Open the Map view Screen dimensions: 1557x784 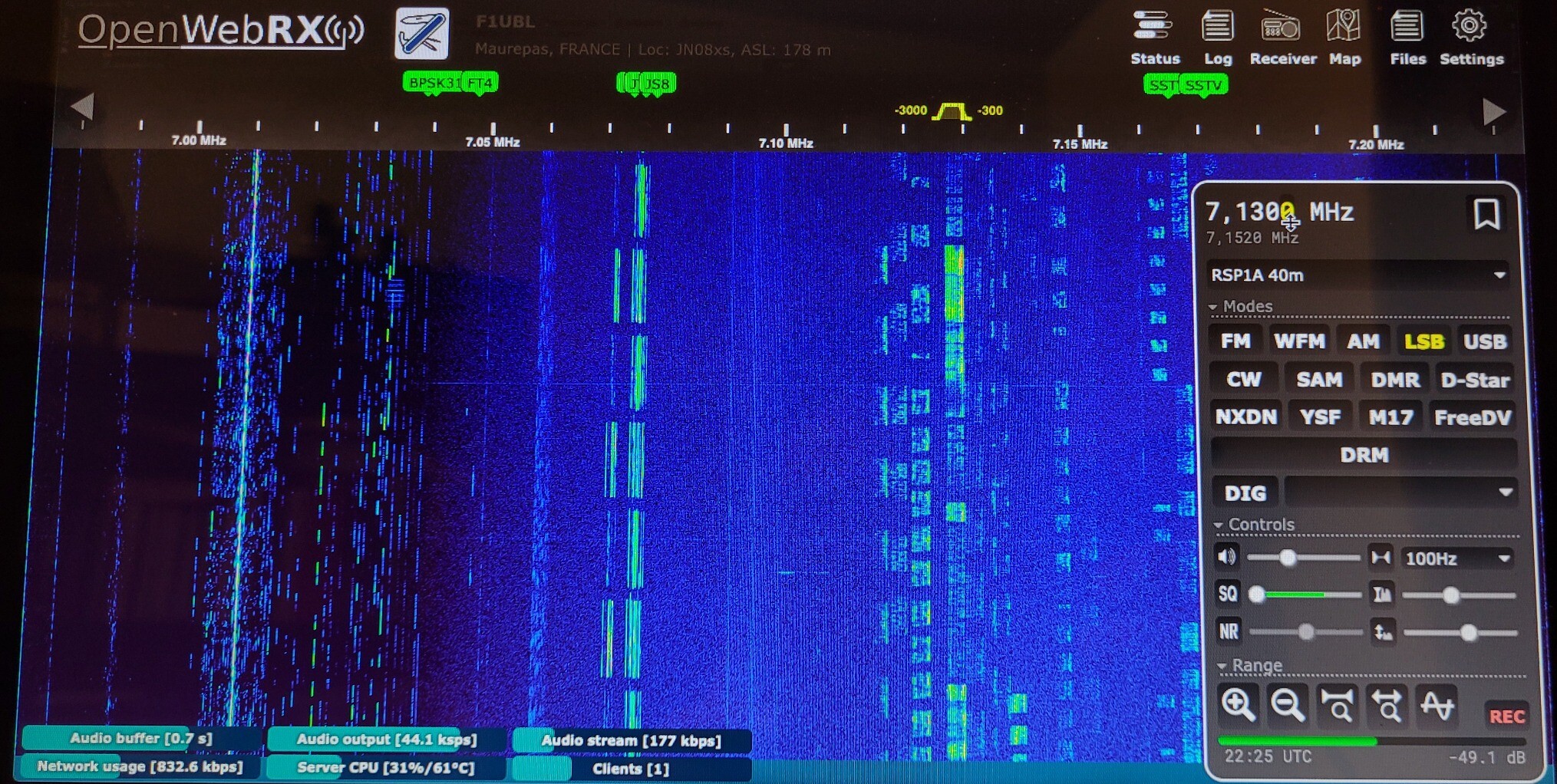point(1344,37)
